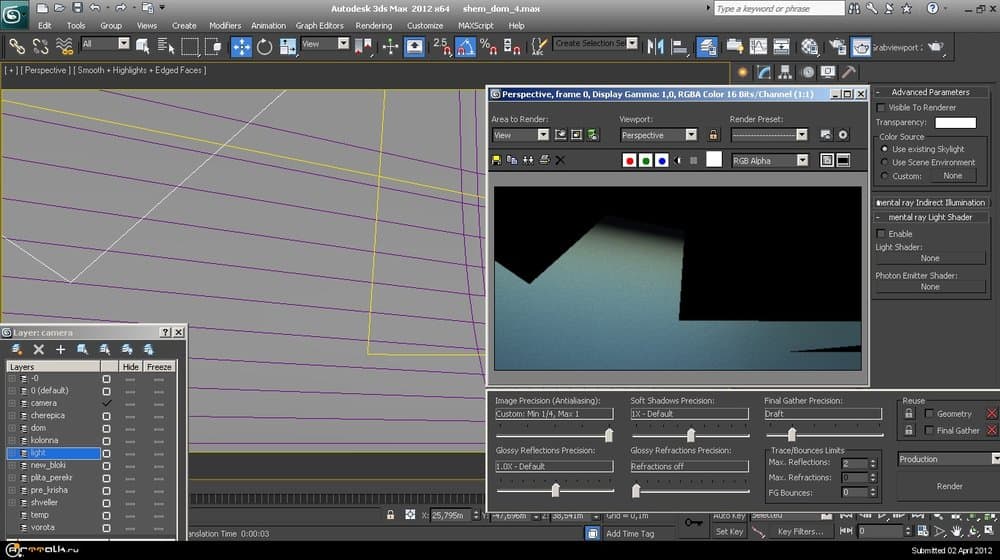Viewport: 1000px width, 560px height.
Task: Open the Area to Render dropdown
Action: point(520,135)
